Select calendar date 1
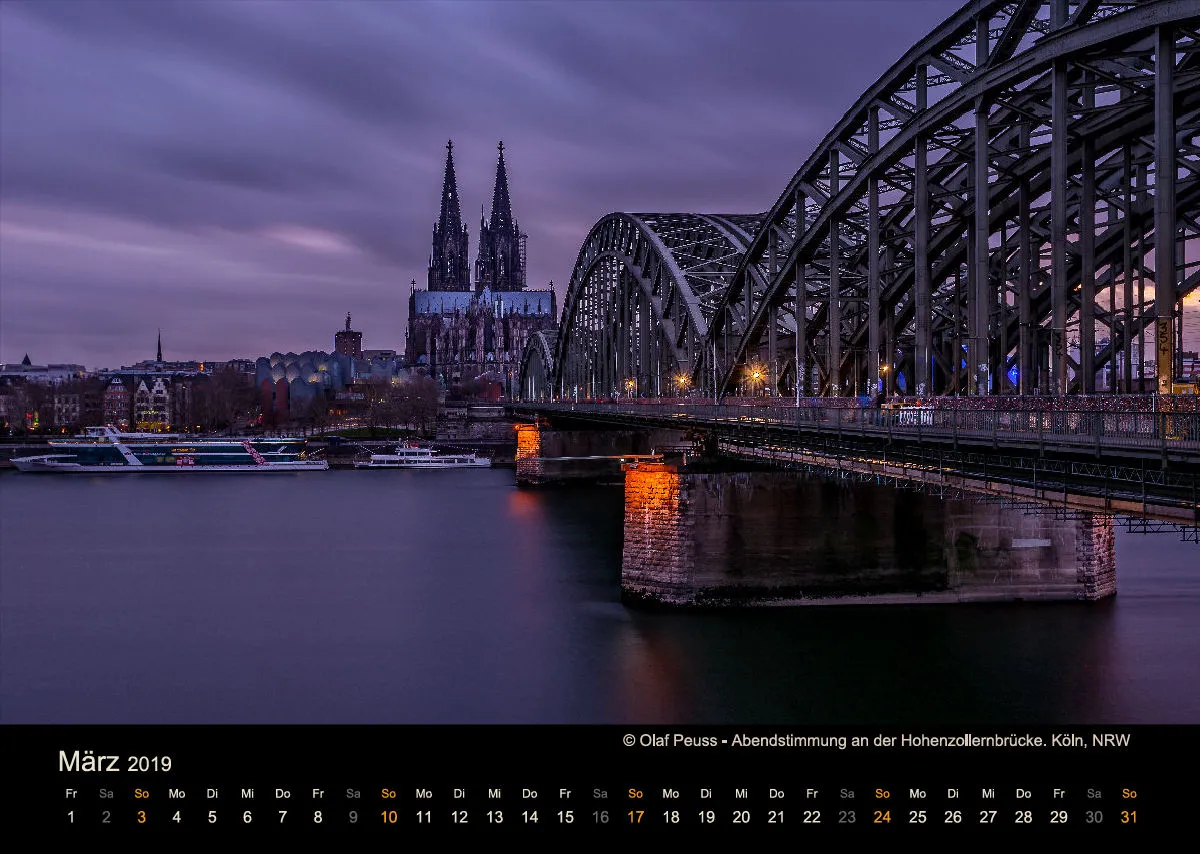Viewport: 1200px width, 854px height. 71,817
